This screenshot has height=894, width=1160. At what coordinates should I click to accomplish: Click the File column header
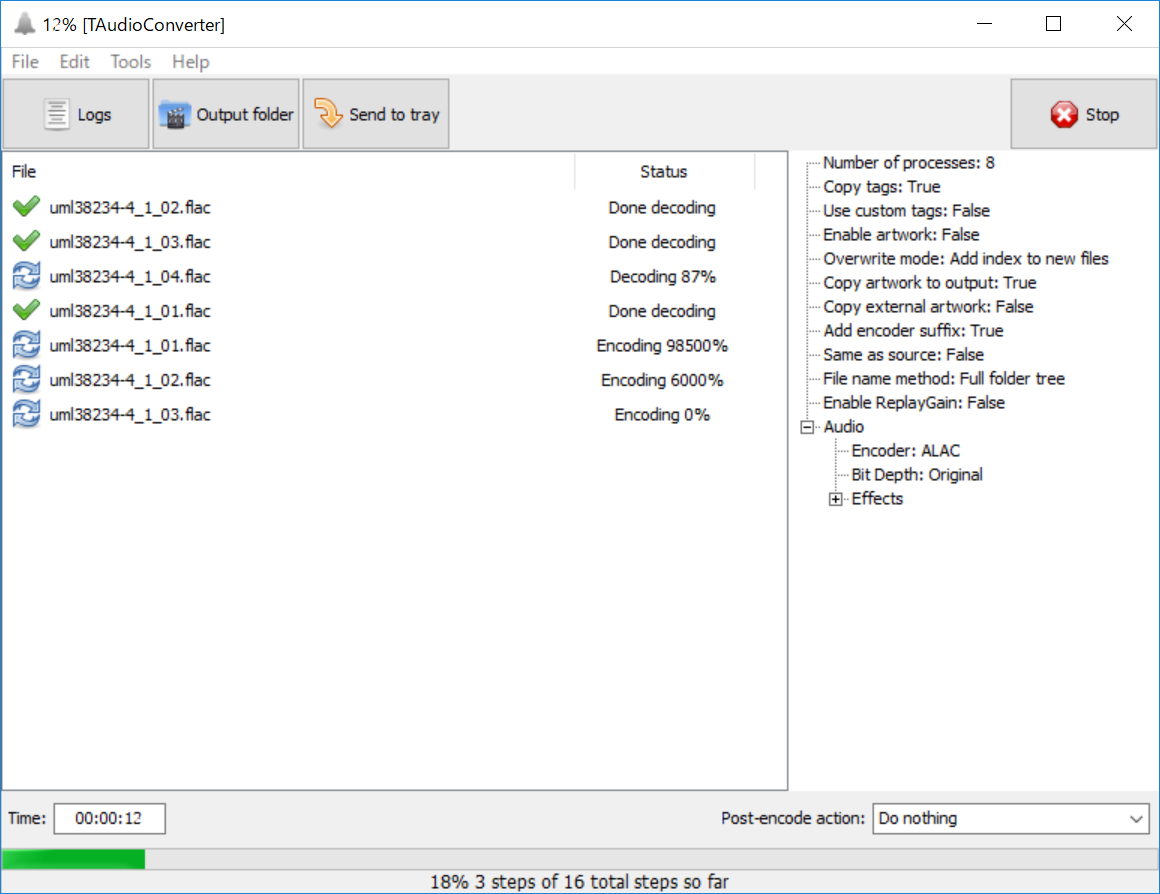click(x=24, y=172)
